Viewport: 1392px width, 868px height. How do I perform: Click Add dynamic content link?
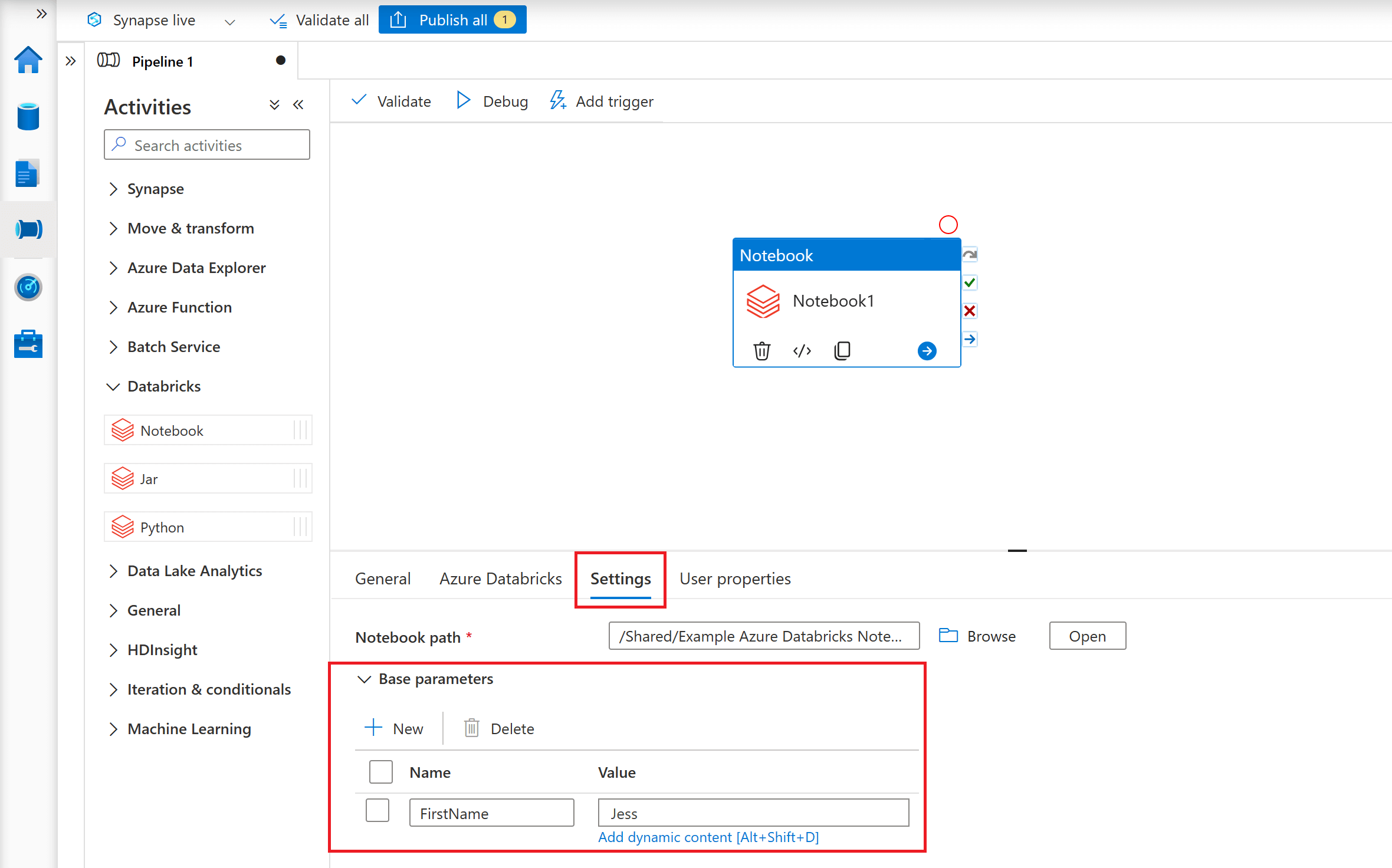click(x=708, y=837)
